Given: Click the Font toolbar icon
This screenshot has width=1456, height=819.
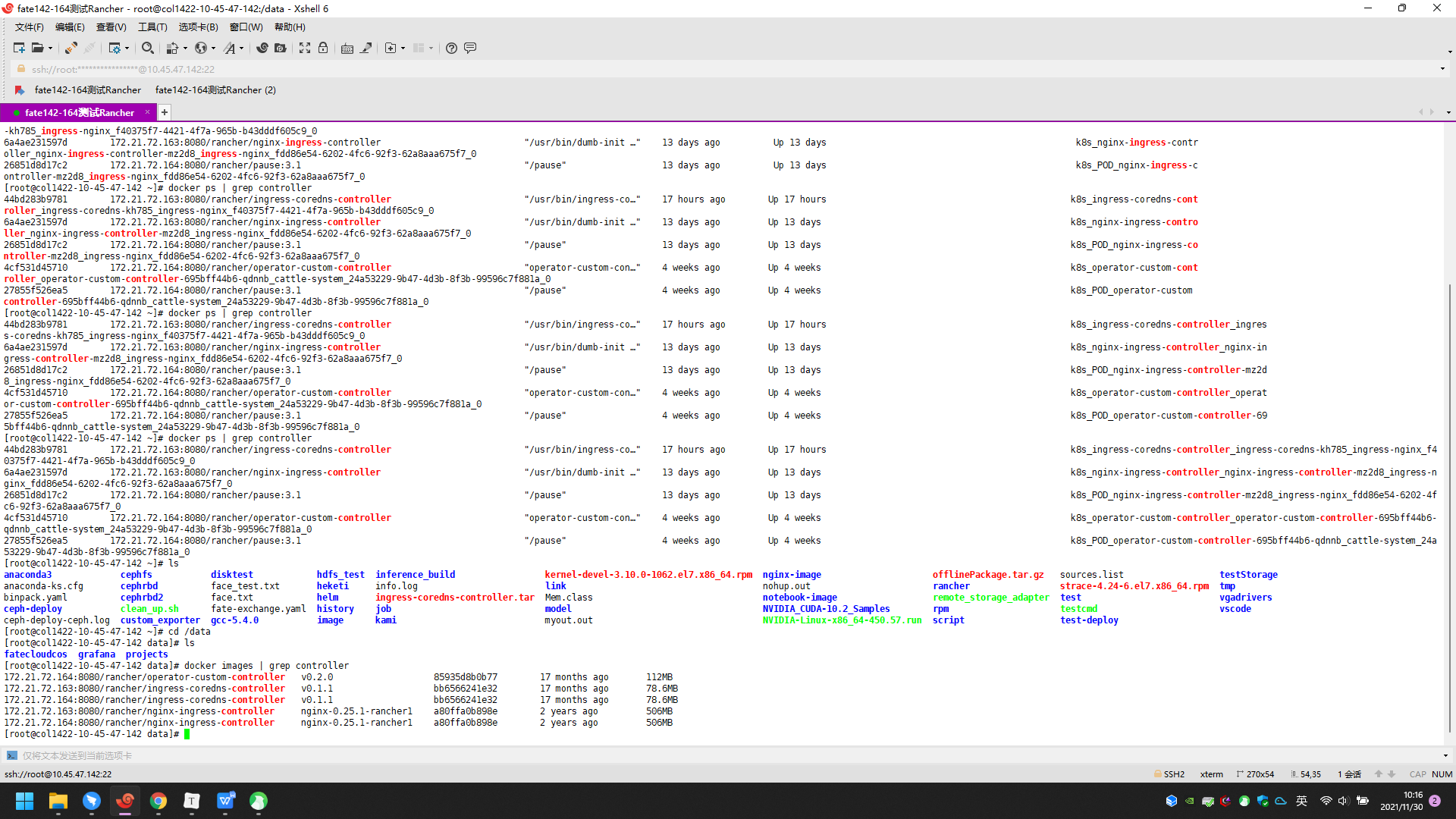Looking at the screenshot, I should [230, 48].
